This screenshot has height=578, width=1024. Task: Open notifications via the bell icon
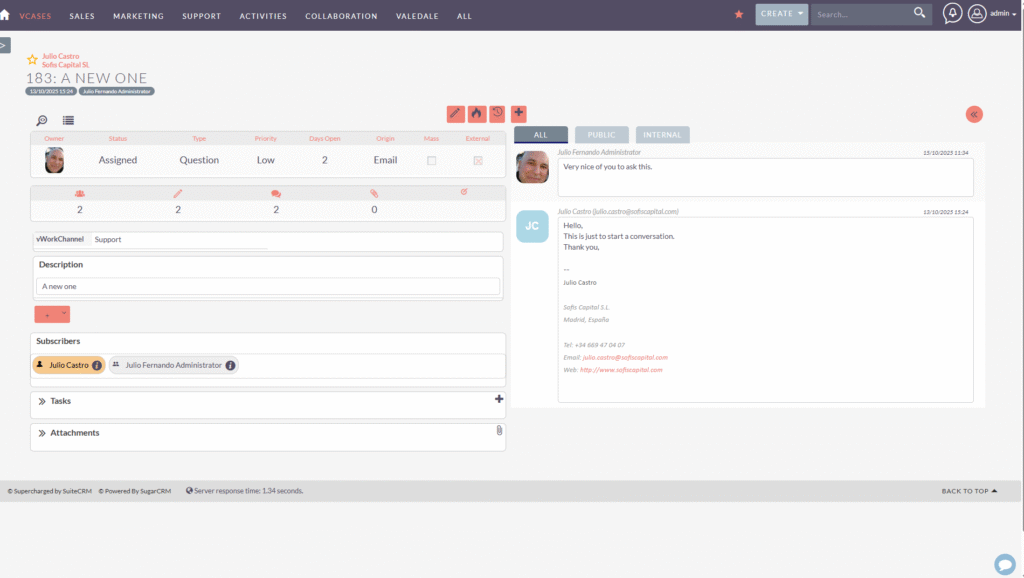tap(951, 15)
